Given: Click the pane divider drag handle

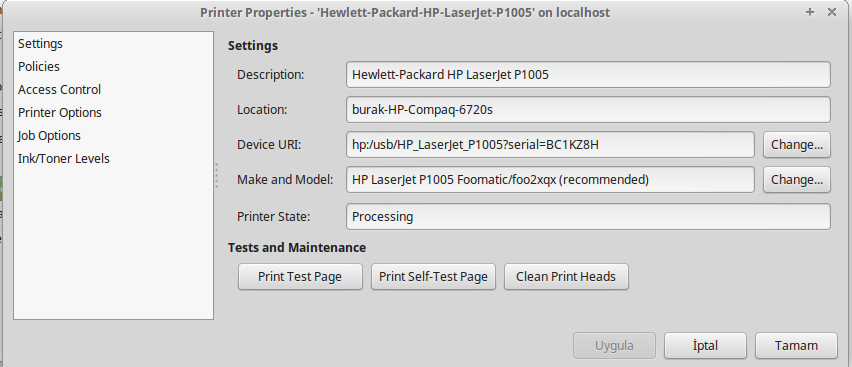Looking at the screenshot, I should click(x=216, y=176).
